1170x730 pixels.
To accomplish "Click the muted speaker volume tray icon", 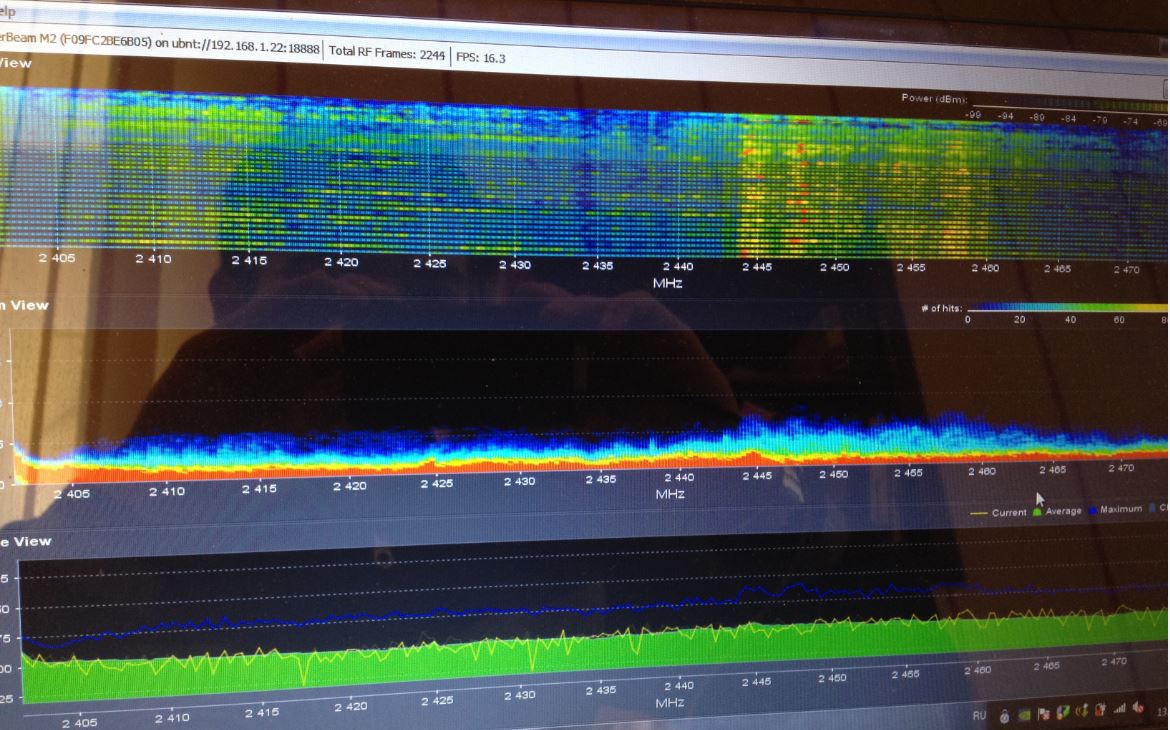I will pos(1139,708).
